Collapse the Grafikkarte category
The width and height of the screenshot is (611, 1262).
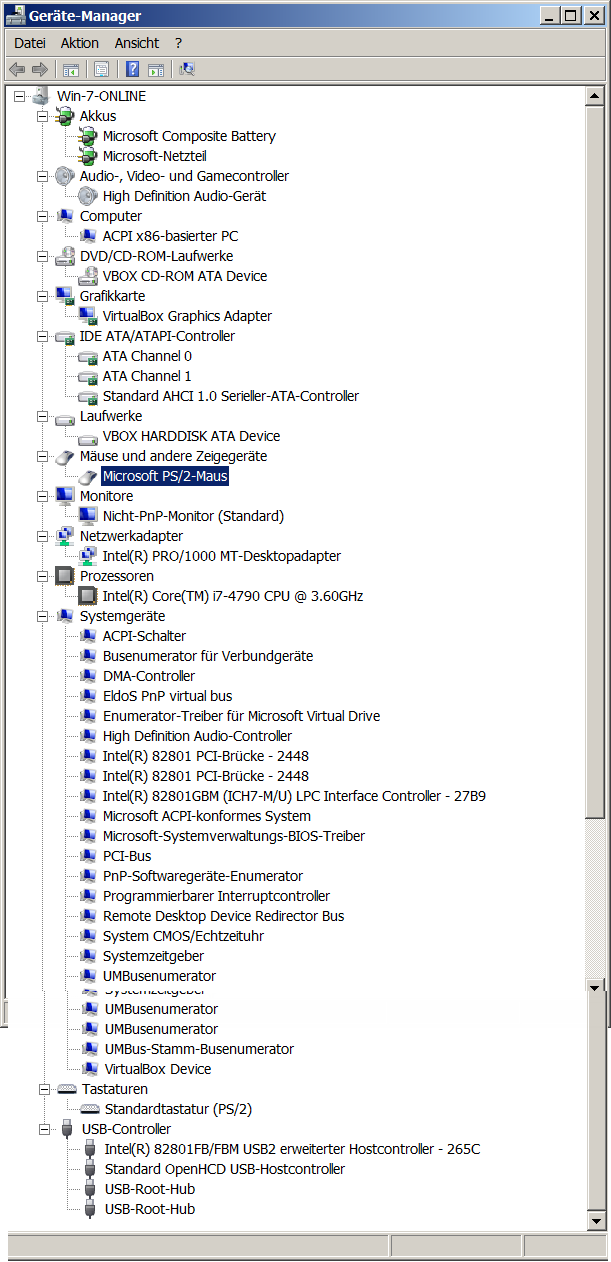tap(42, 296)
